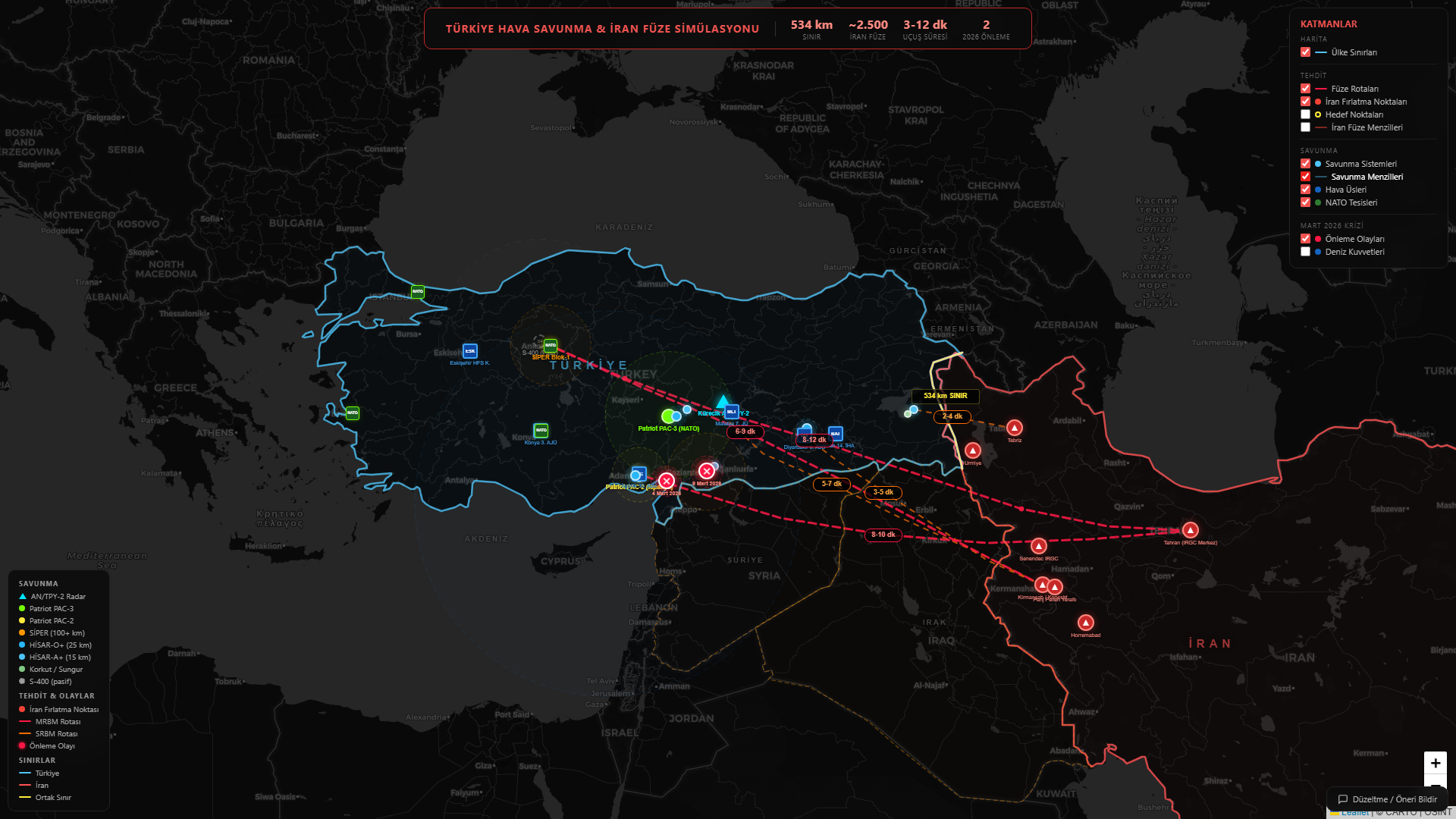This screenshot has width=1456, height=819.
Task: Toggle the Füze Rotaları checkbox off
Action: pyautogui.click(x=1305, y=89)
